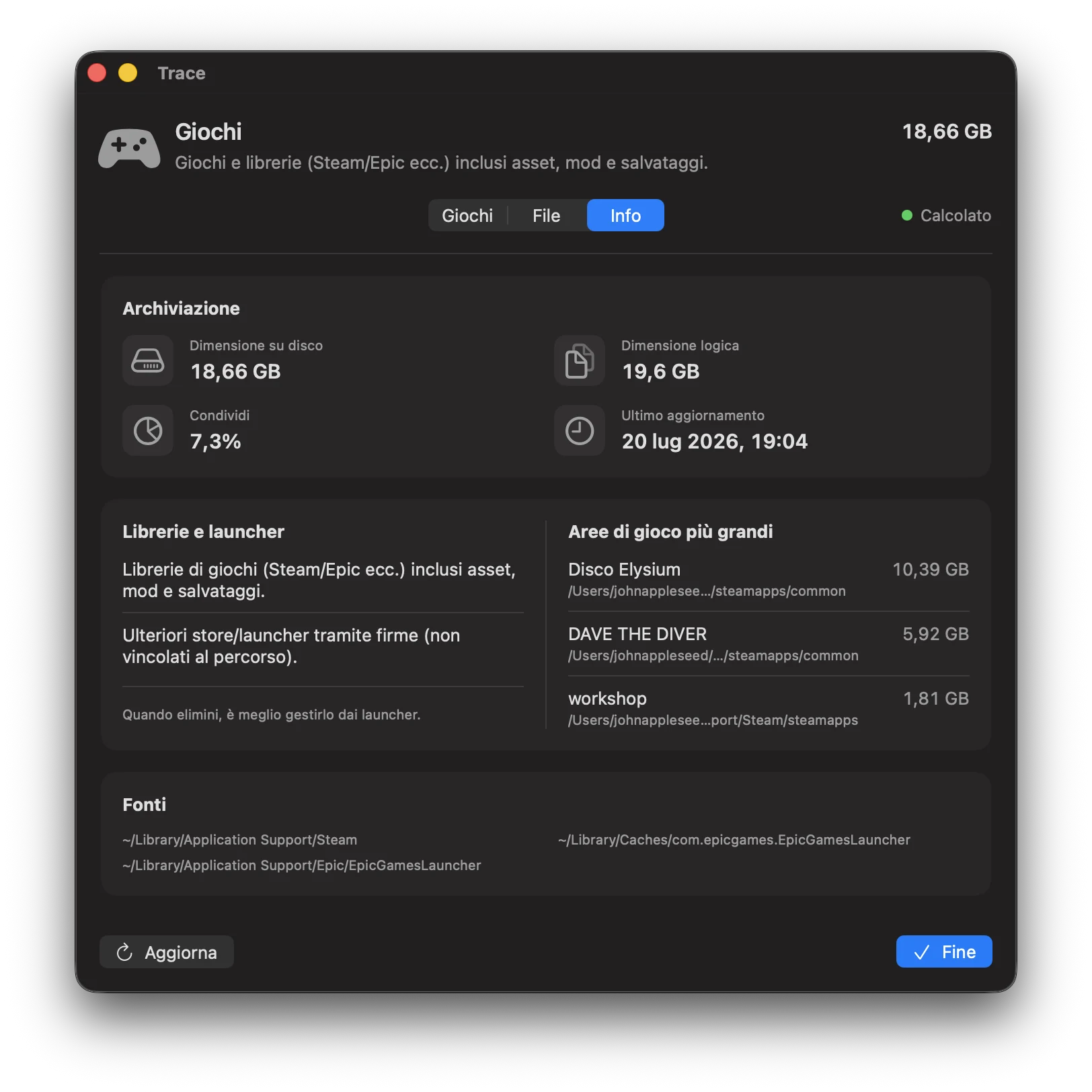Image resolution: width=1092 pixels, height=1092 pixels.
Task: Click the Aggiorna button
Action: (x=167, y=952)
